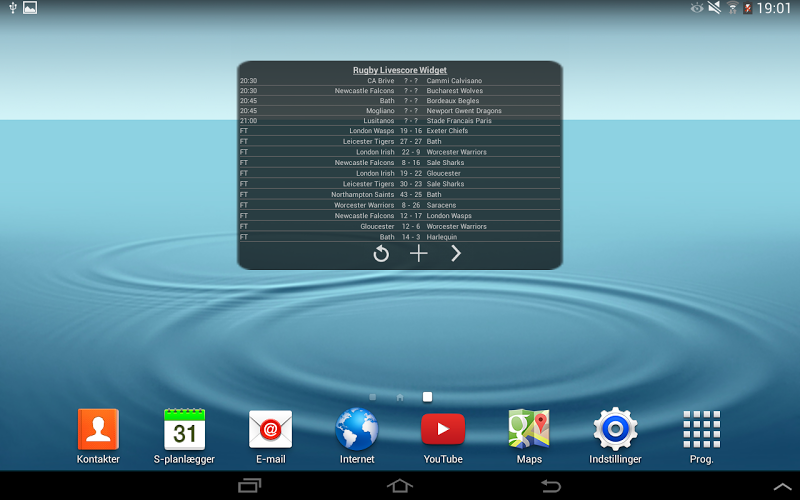Open Google Maps app
Viewport: 800px width, 500px height.
[529, 436]
